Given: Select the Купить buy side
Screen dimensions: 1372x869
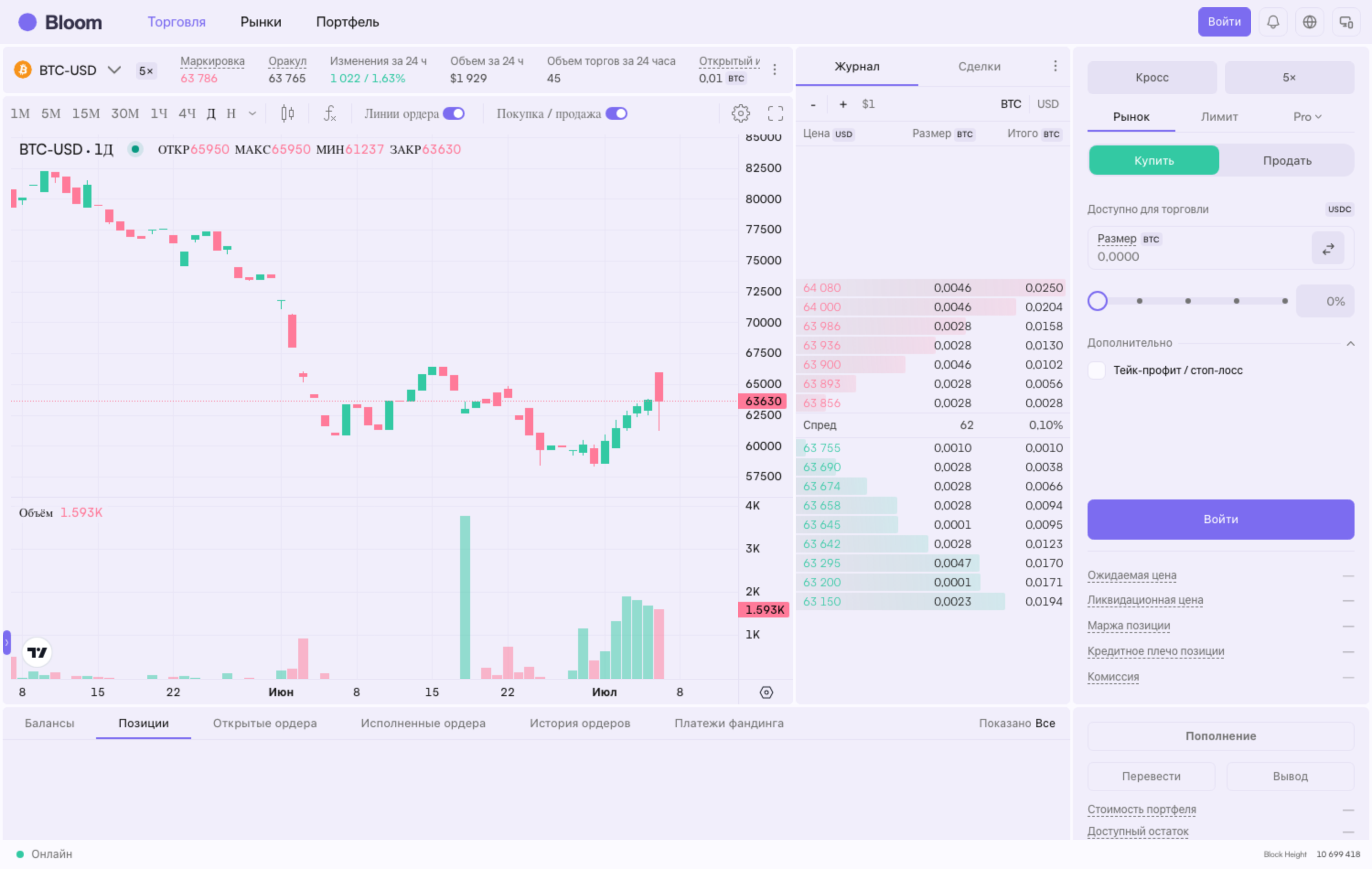Looking at the screenshot, I should [1154, 161].
